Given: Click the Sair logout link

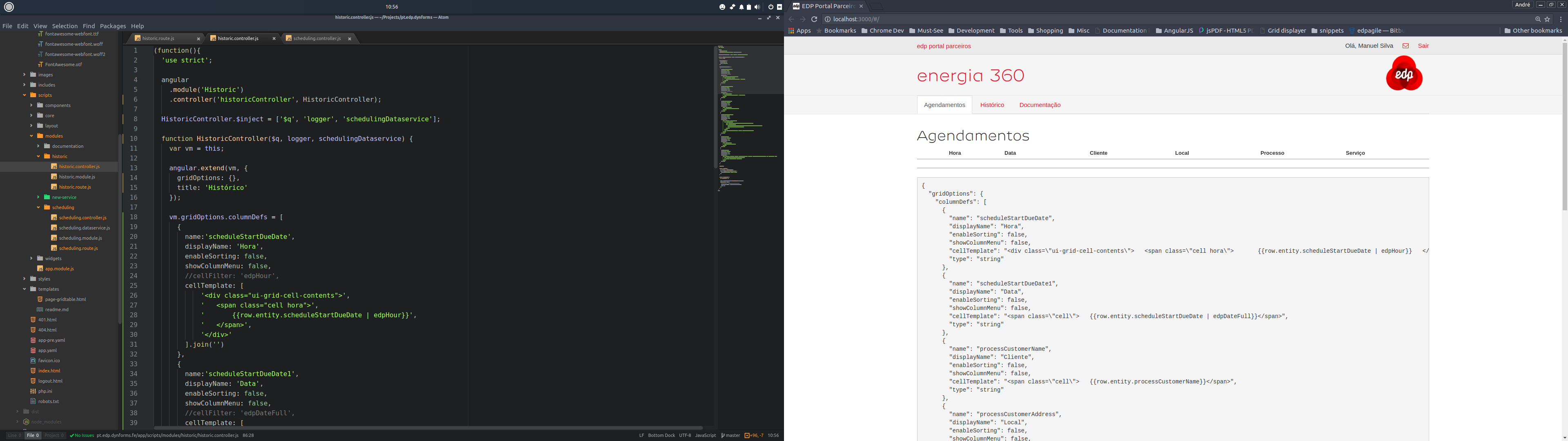Looking at the screenshot, I should (1423, 46).
